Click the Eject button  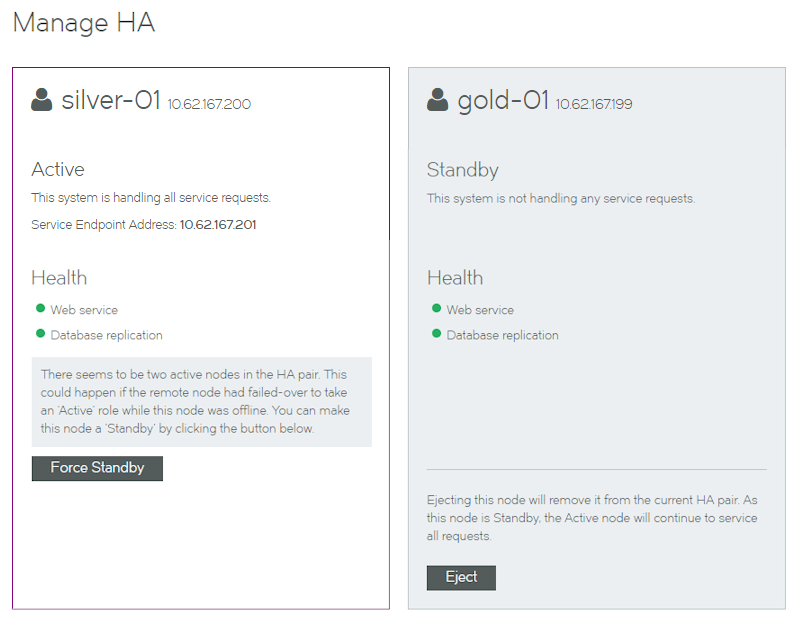coord(461,577)
